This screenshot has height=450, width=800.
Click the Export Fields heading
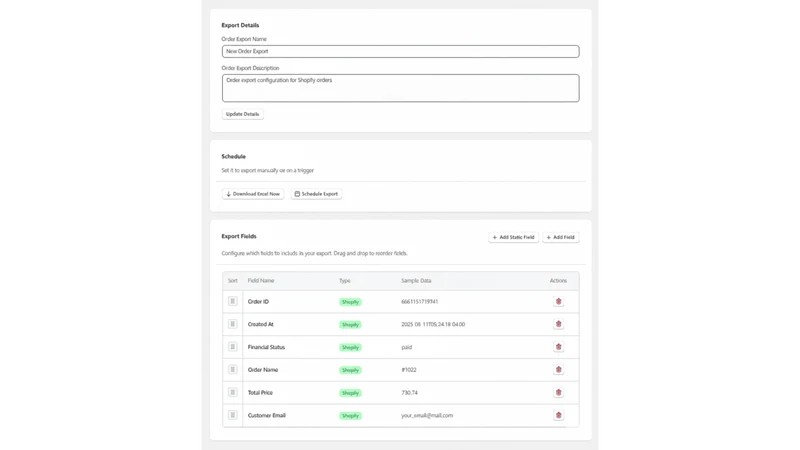coord(239,236)
